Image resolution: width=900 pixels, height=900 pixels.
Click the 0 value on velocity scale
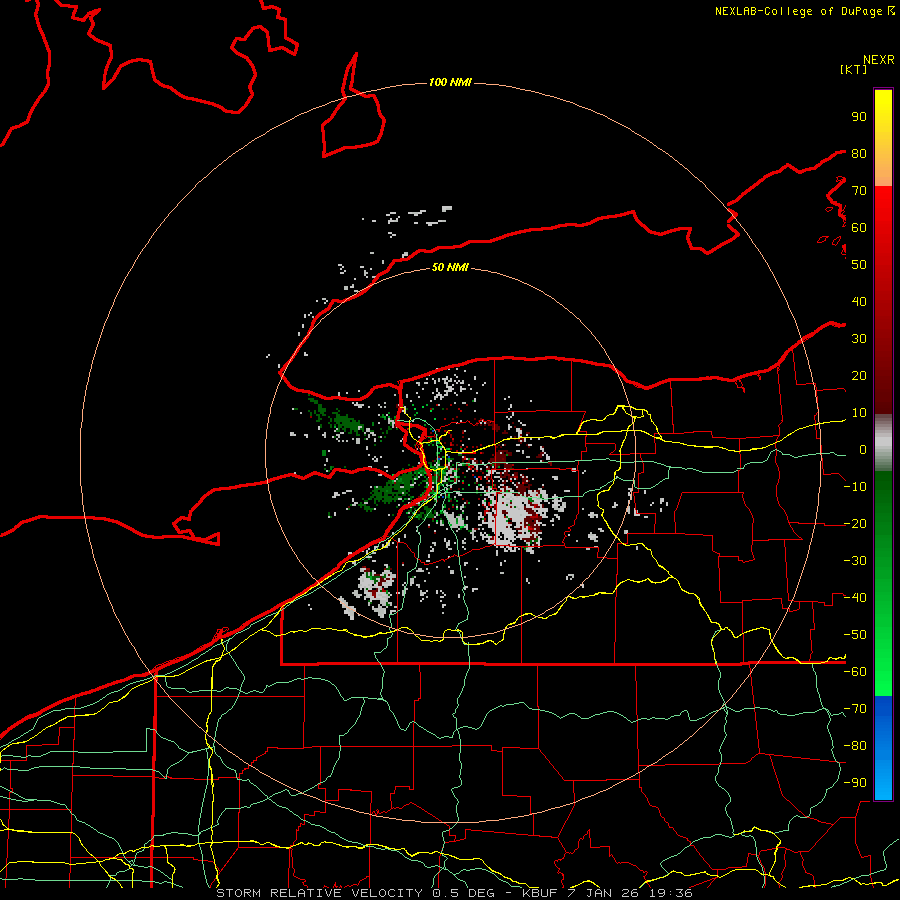863,450
